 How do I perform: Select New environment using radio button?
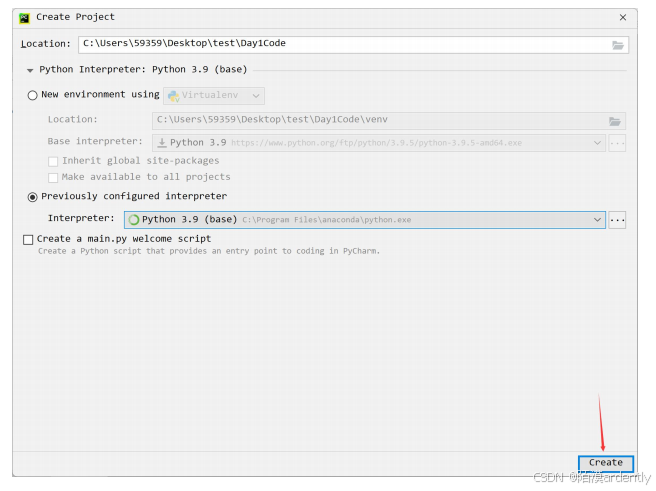pos(33,95)
